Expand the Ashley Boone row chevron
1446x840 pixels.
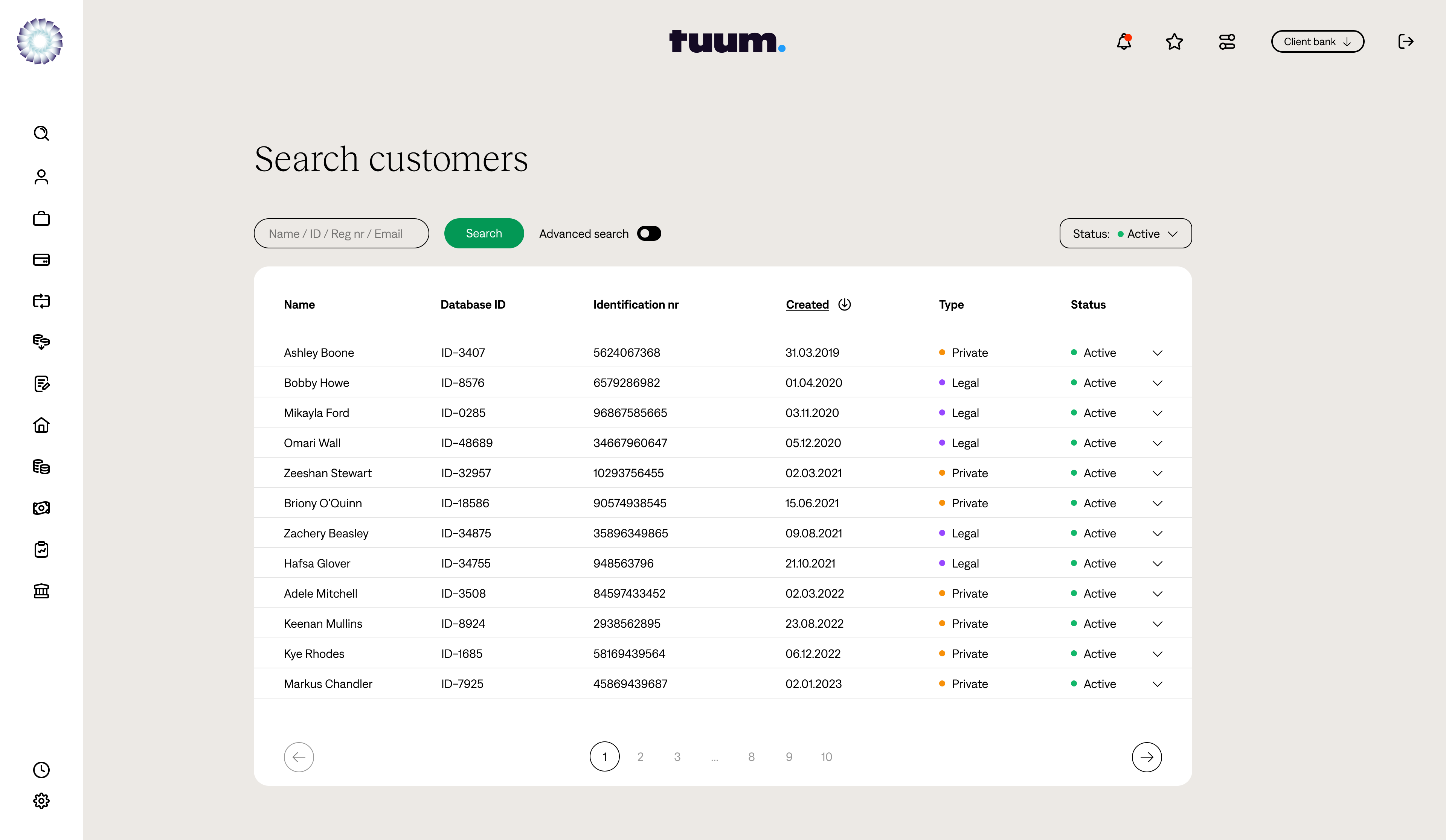pyautogui.click(x=1158, y=353)
